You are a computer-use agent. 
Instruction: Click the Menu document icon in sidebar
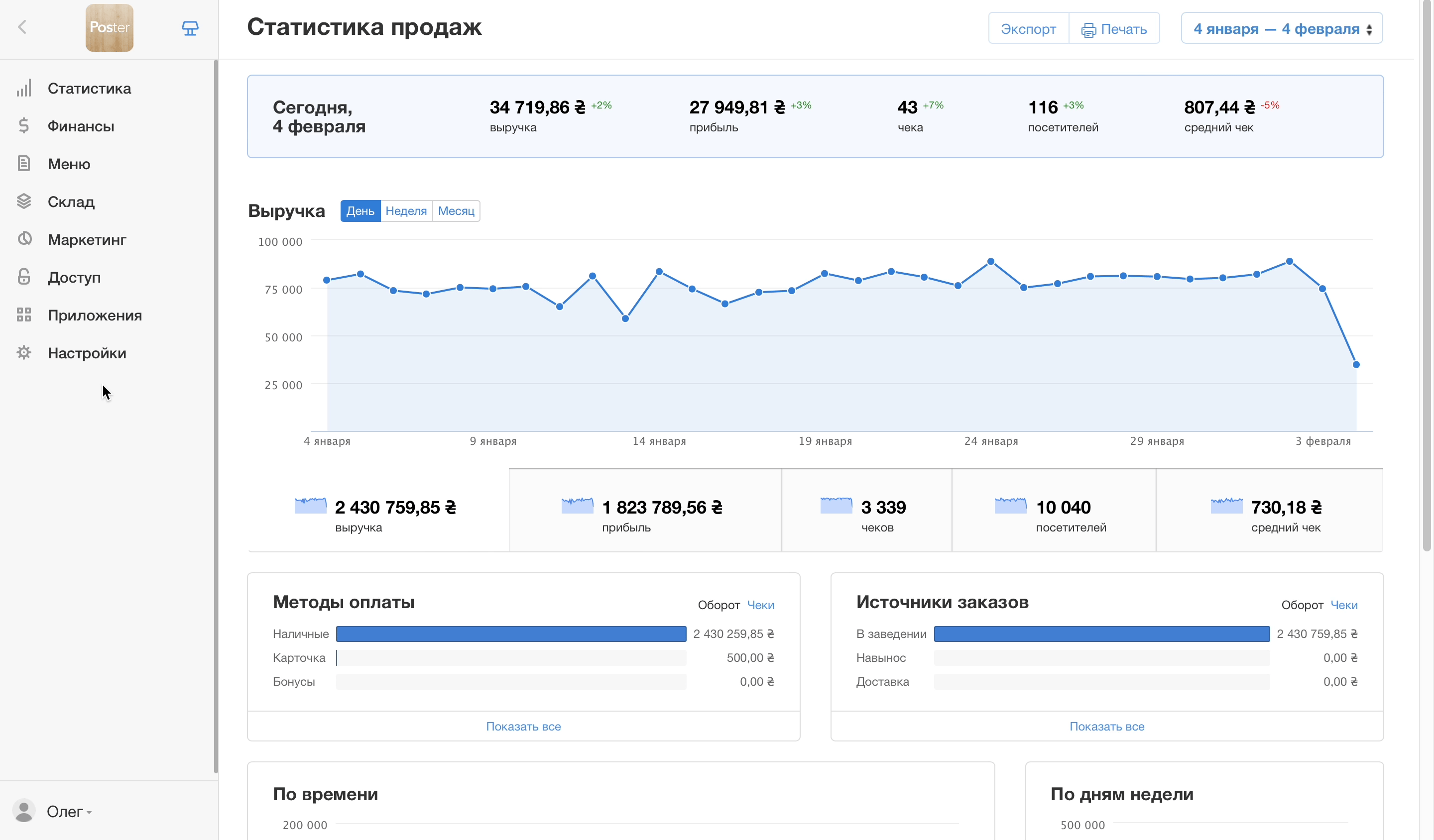click(23, 164)
